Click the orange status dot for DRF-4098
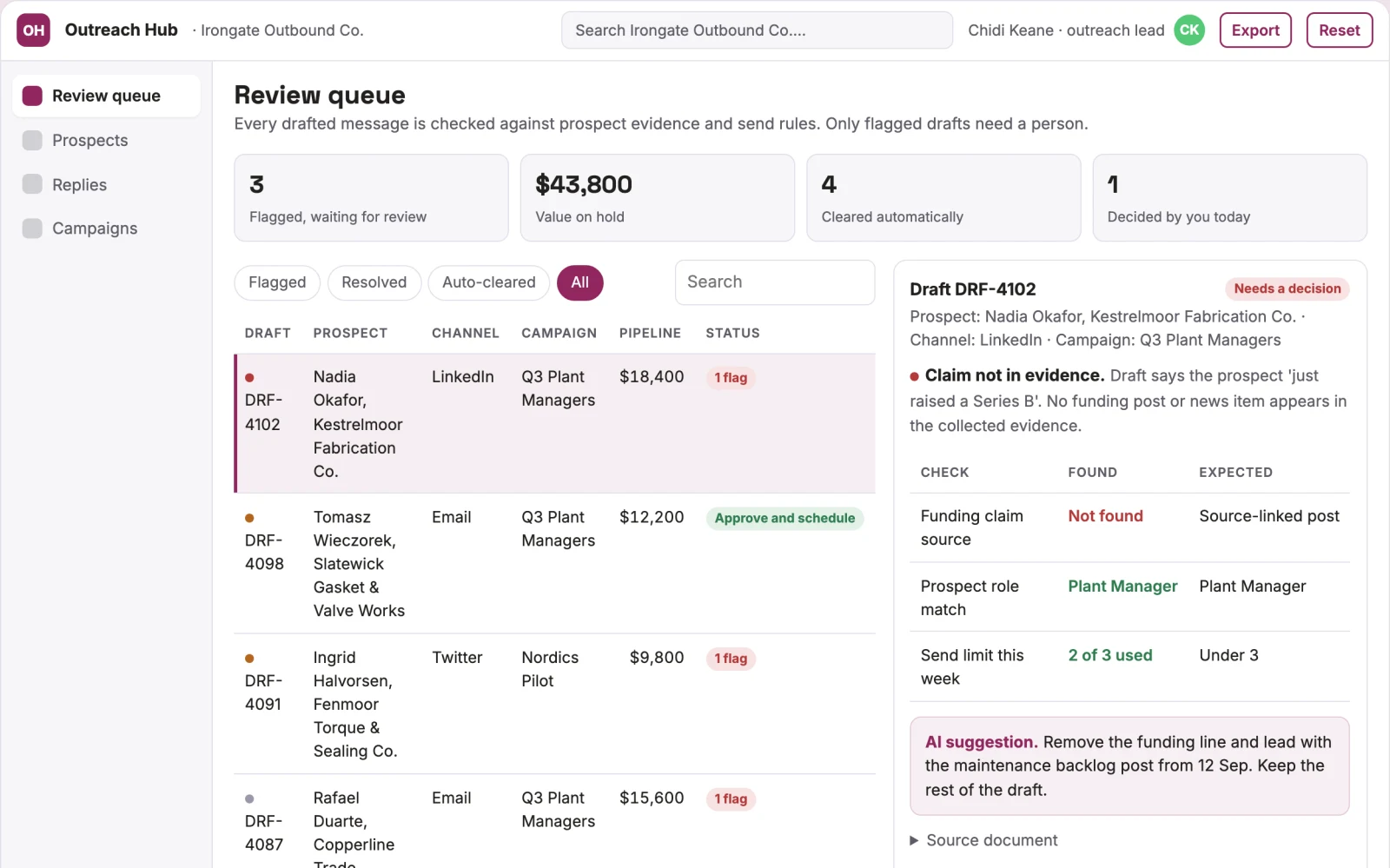Viewport: 1390px width, 868px height. click(249, 518)
